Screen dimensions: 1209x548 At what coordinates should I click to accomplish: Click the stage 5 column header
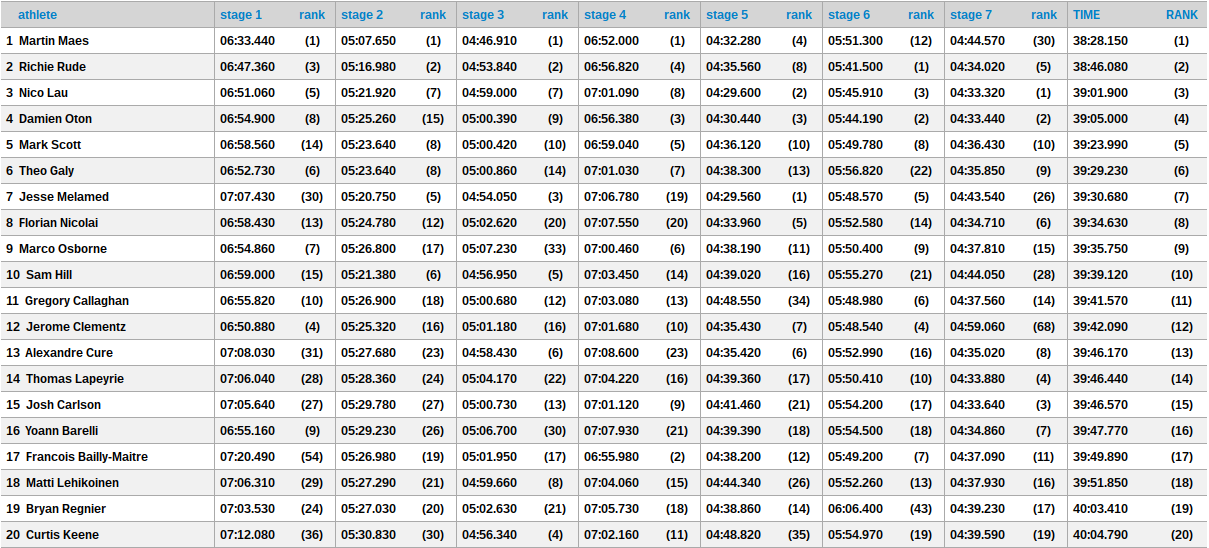727,15
